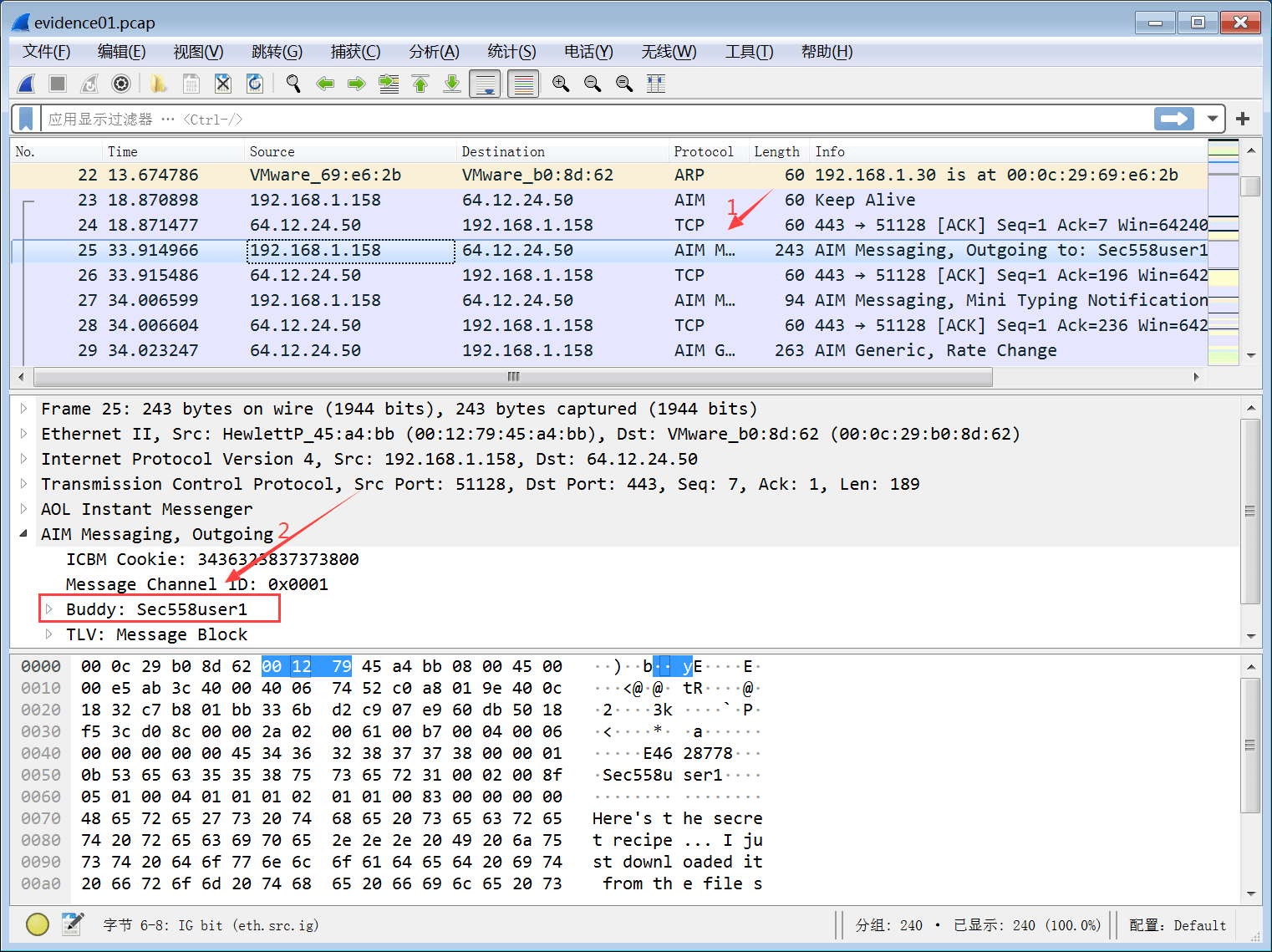
Task: Sort by the Protocol column header
Action: click(710, 151)
